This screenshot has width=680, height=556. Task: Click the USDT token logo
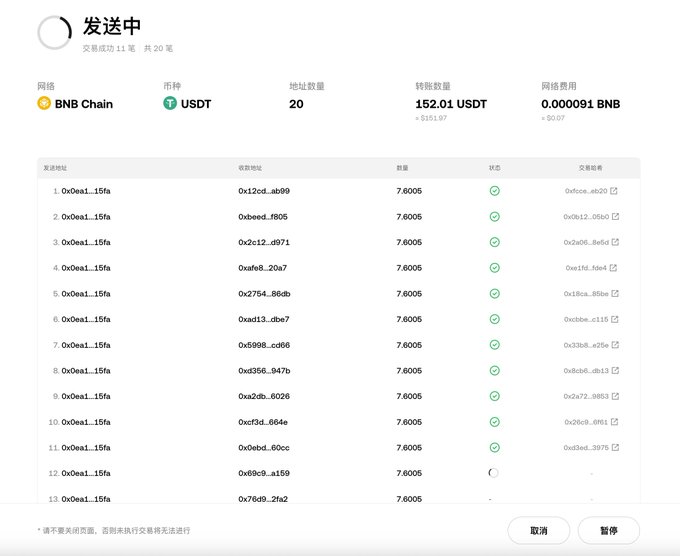pyautogui.click(x=170, y=103)
